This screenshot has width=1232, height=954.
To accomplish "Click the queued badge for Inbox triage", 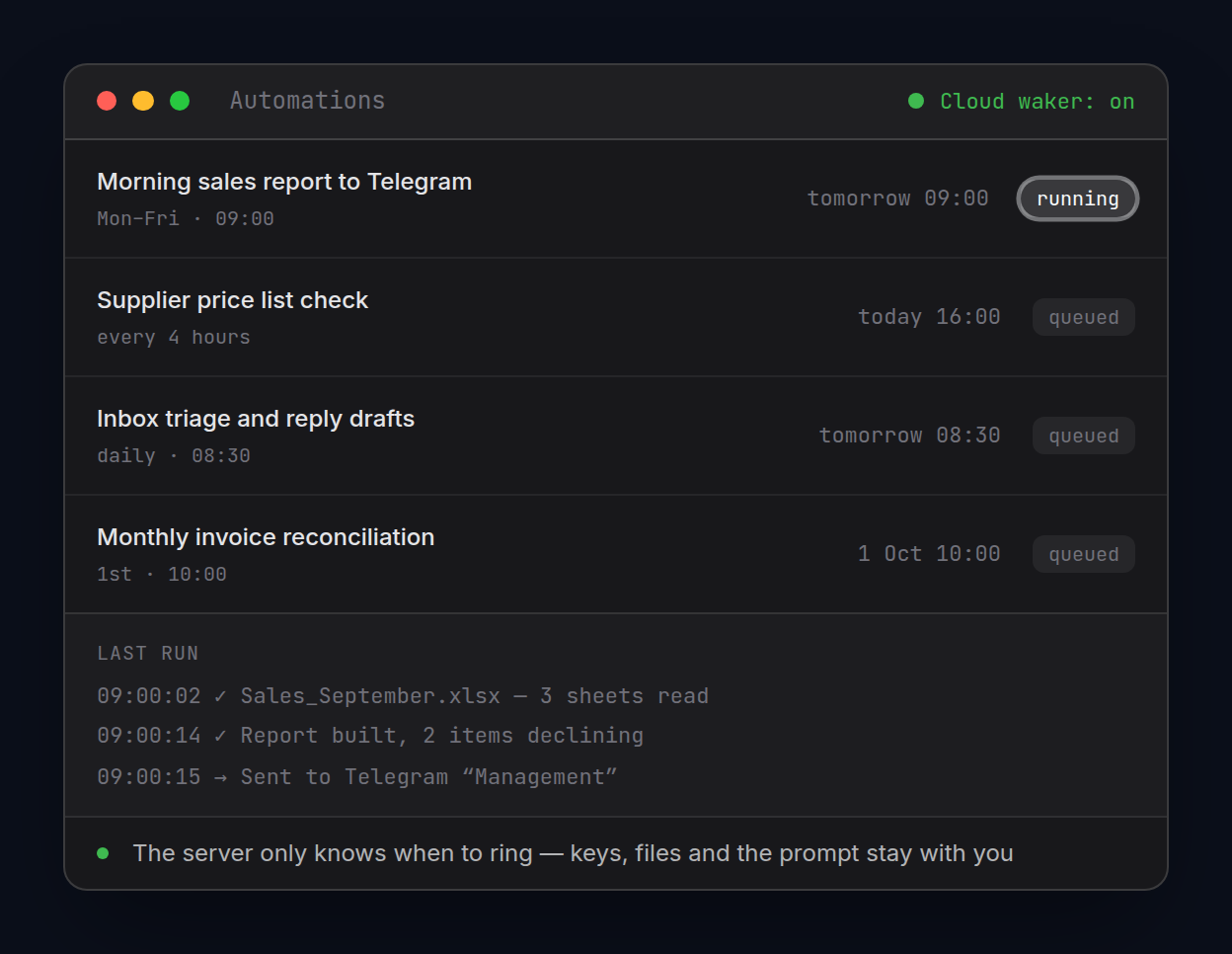I will (x=1084, y=436).
